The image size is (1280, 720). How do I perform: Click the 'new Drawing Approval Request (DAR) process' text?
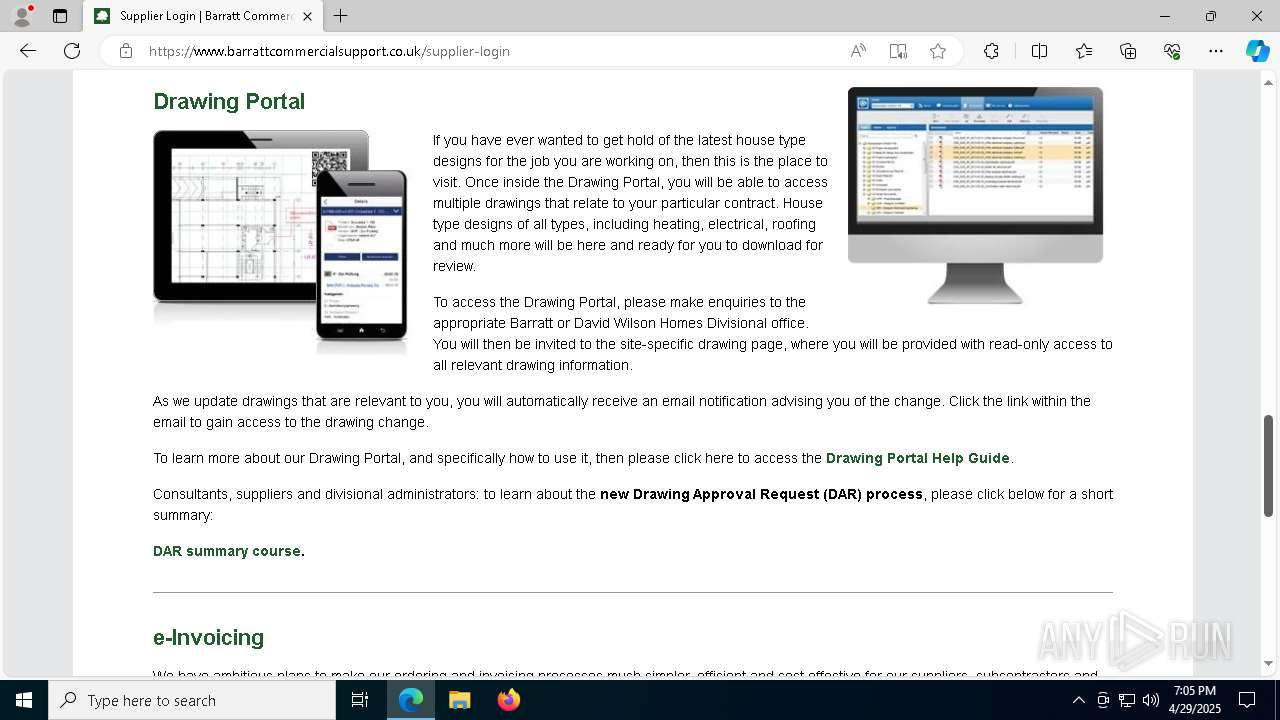pos(761,494)
